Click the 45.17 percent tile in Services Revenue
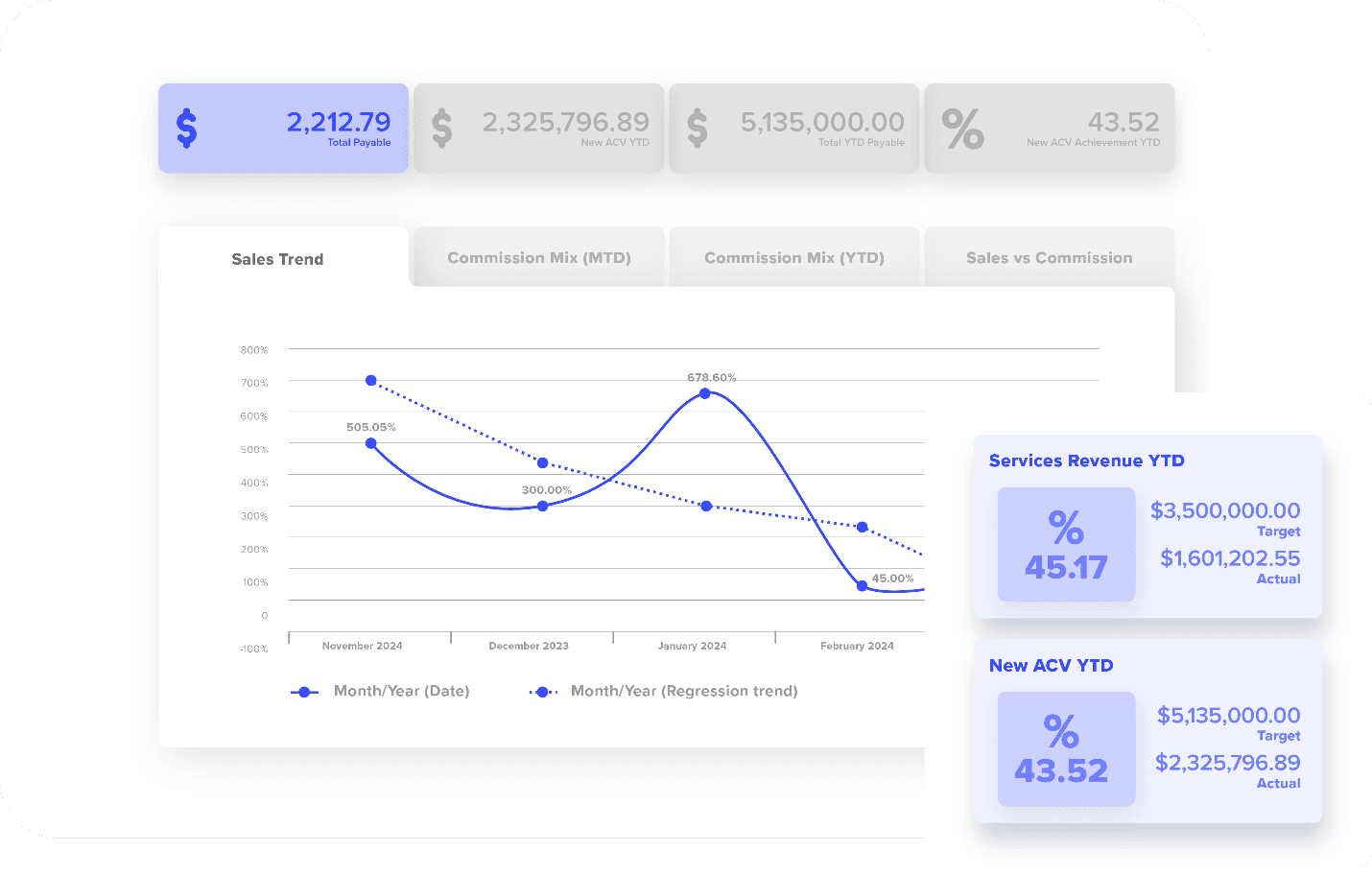Screen dimensions: 1372x875 coord(1066,545)
